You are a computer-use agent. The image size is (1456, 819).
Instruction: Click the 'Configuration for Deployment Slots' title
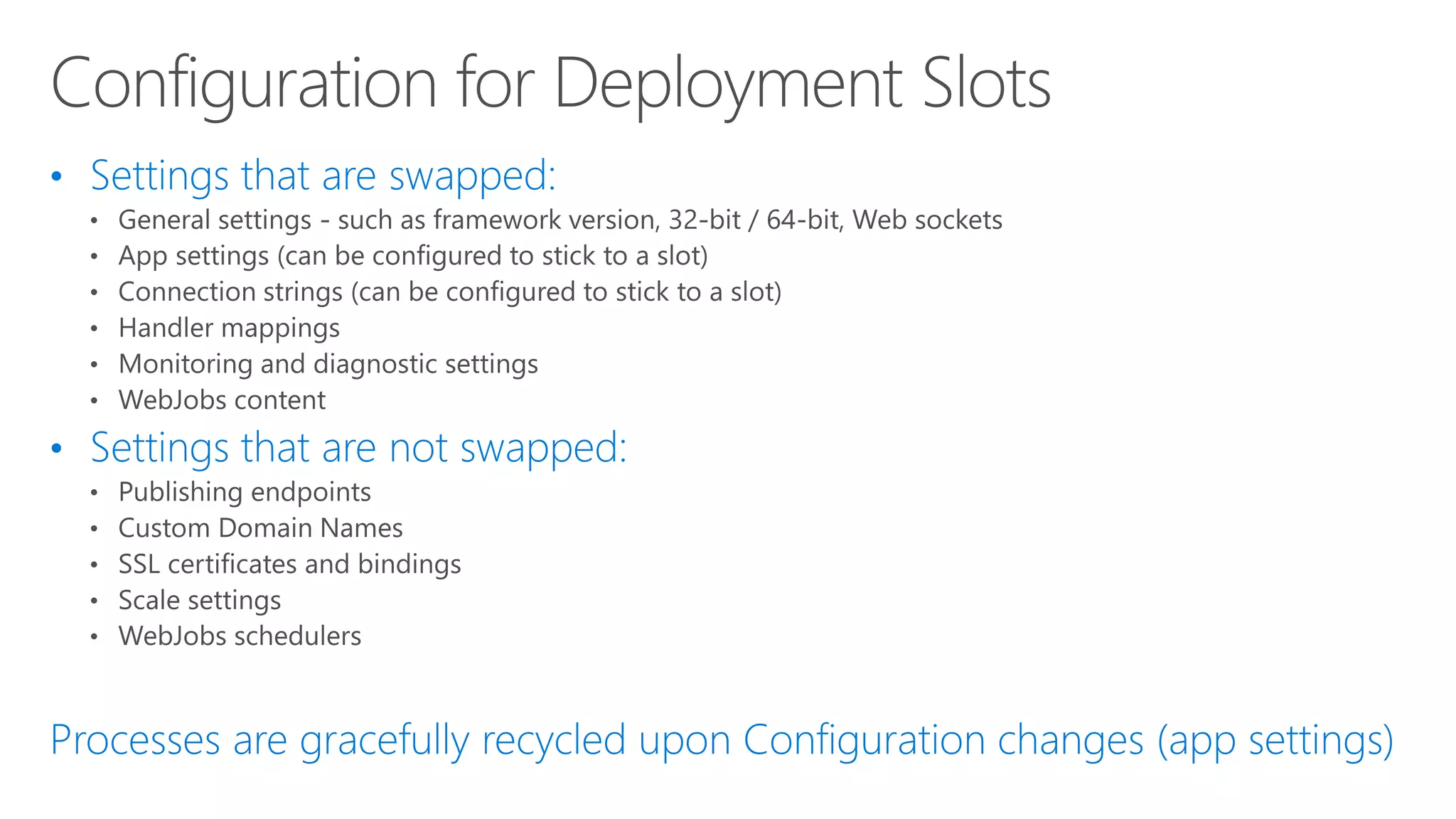pos(551,84)
